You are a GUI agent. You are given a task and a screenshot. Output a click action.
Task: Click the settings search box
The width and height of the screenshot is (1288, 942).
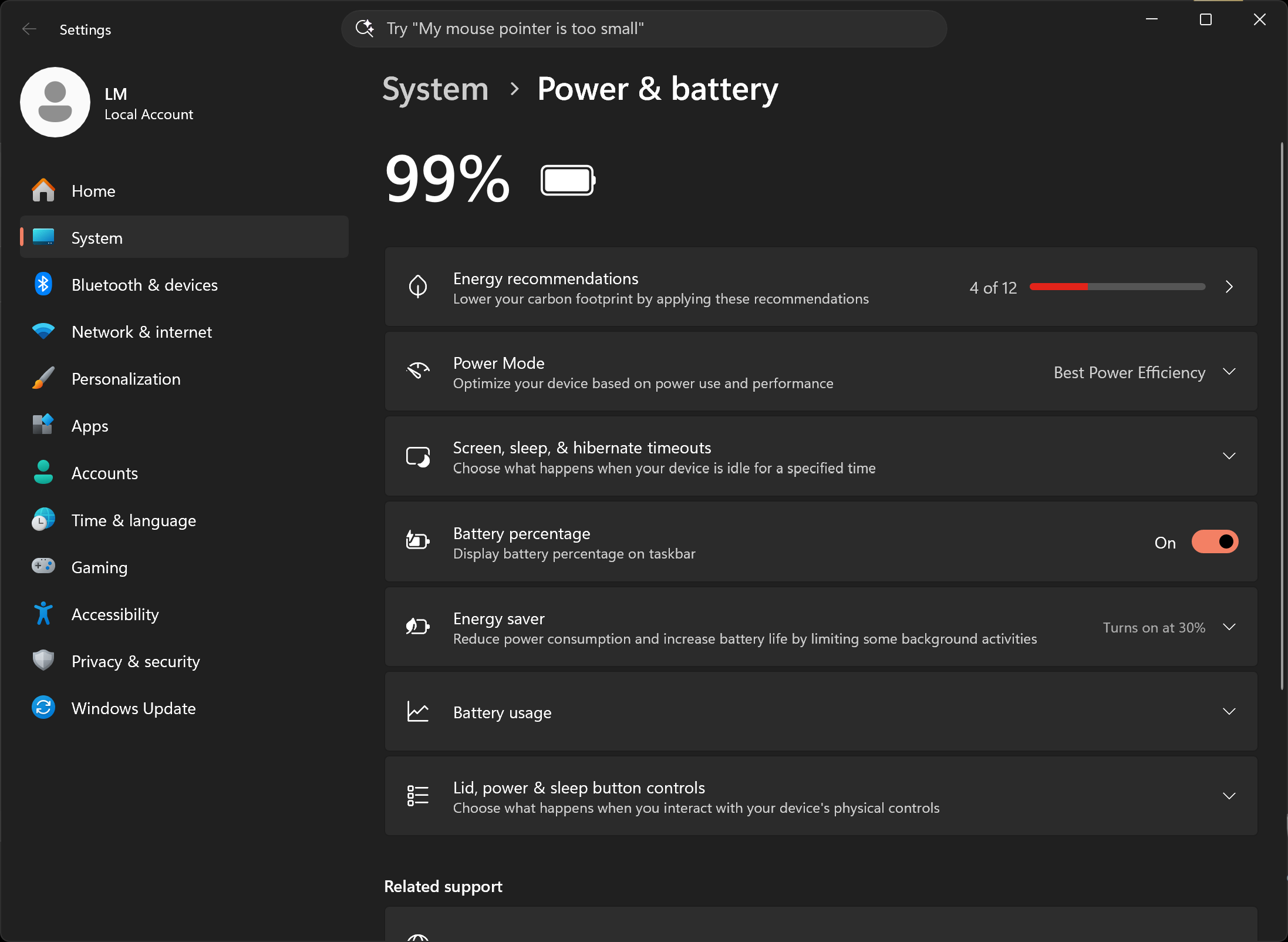pos(644,29)
